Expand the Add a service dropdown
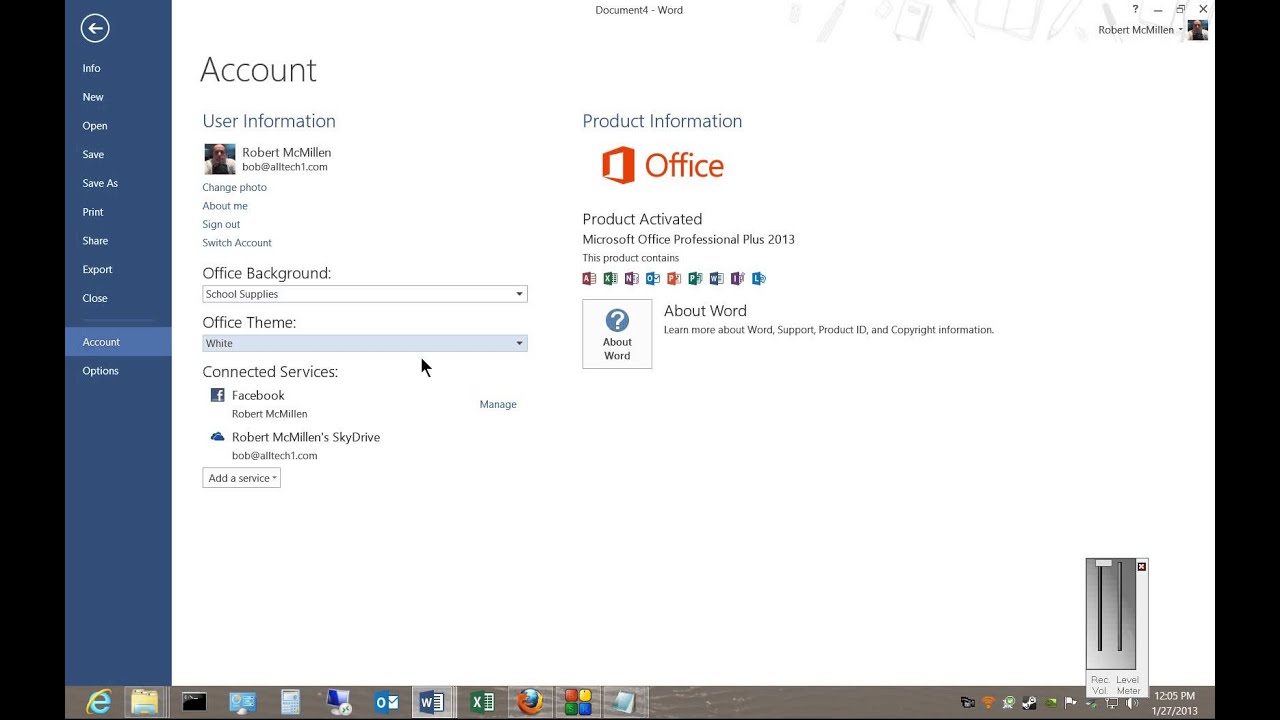Viewport: 1280px width, 720px height. click(241, 478)
